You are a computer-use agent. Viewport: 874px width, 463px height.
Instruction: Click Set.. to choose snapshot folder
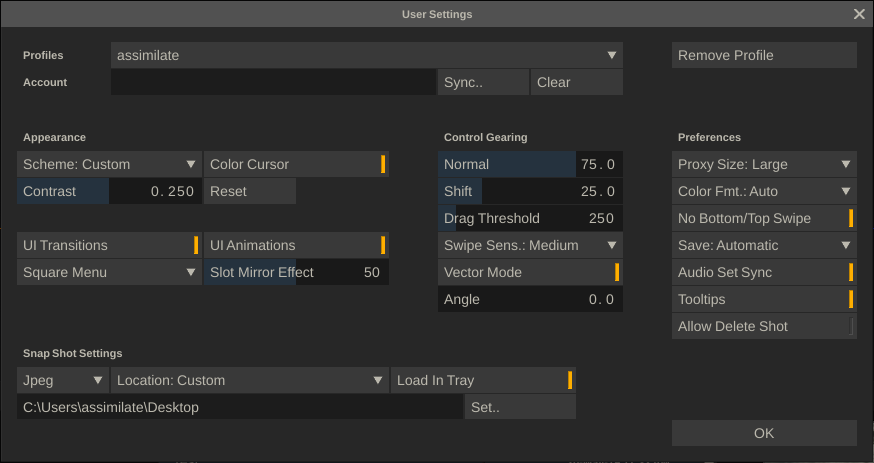[520, 407]
